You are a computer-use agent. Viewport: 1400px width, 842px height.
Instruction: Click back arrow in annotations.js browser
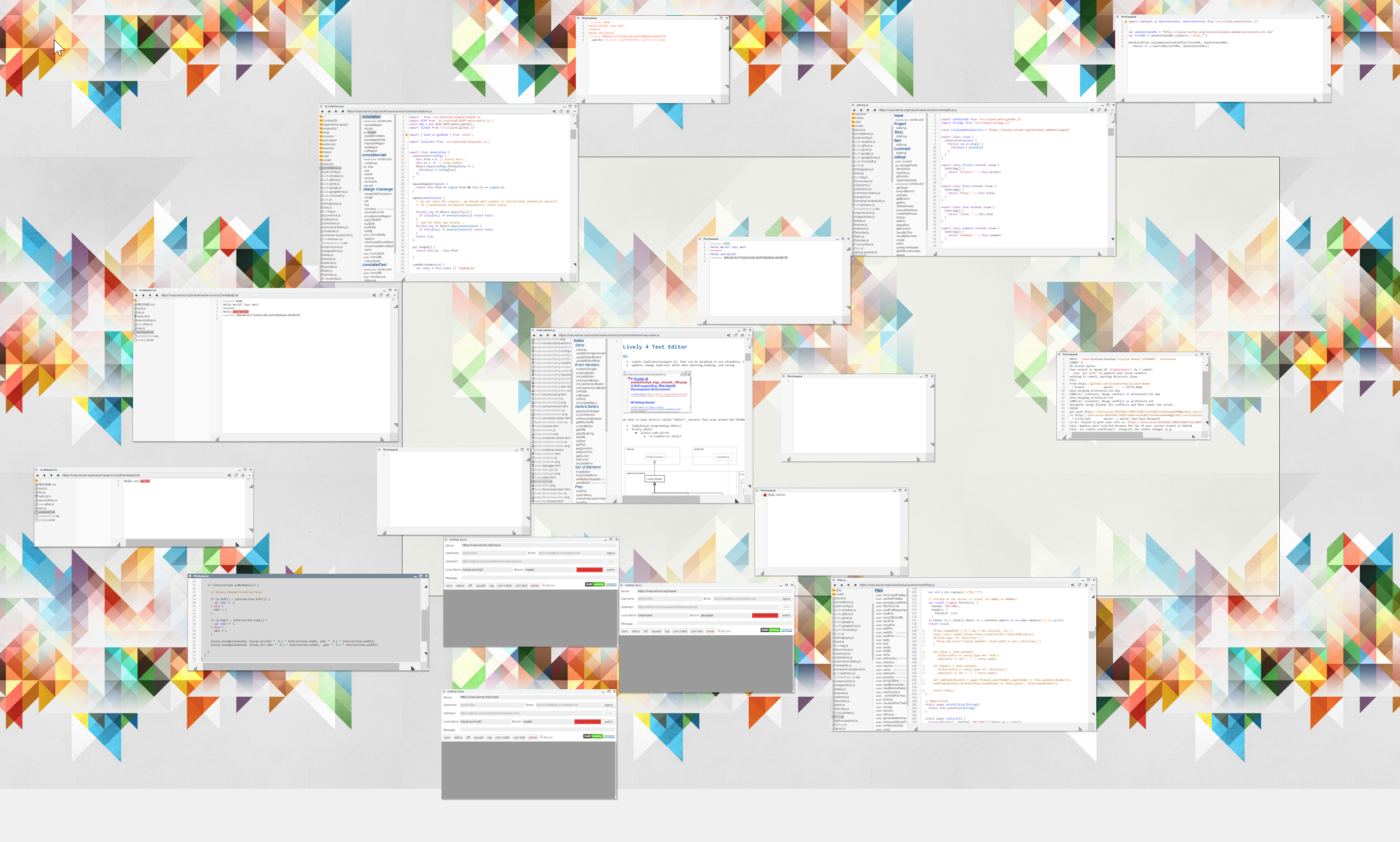pyautogui.click(x=322, y=111)
